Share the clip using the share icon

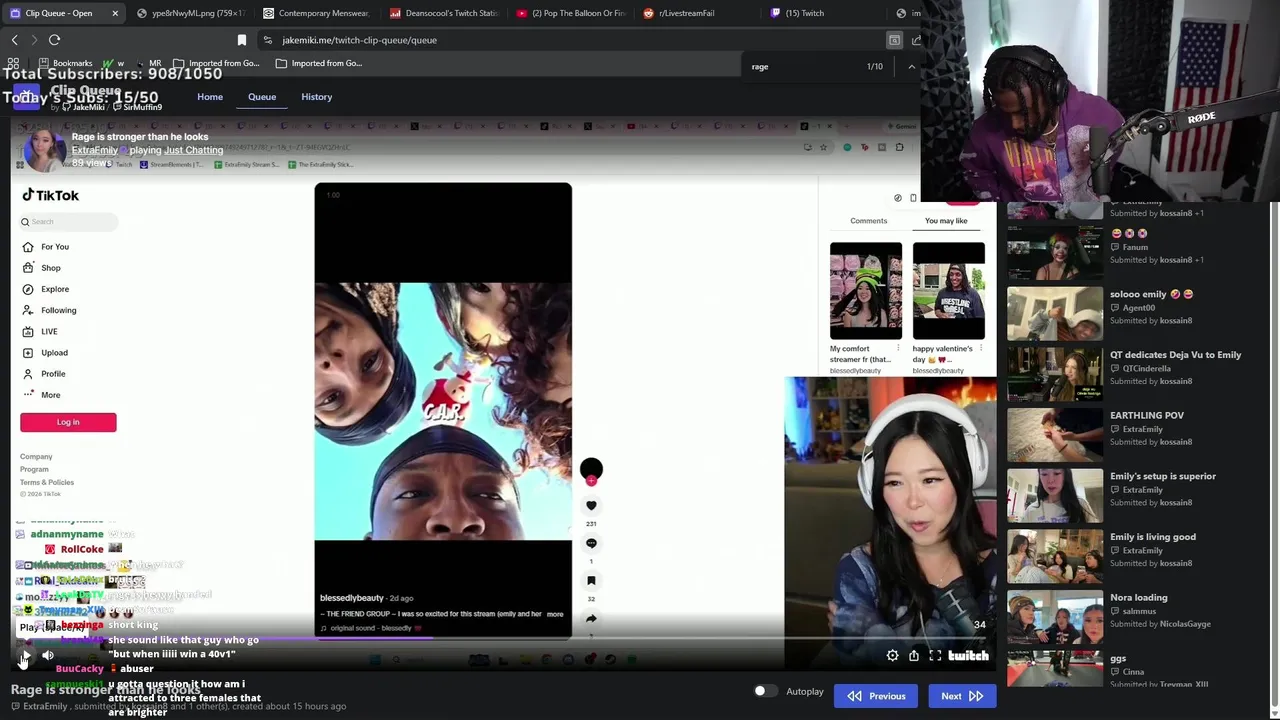pos(914,656)
